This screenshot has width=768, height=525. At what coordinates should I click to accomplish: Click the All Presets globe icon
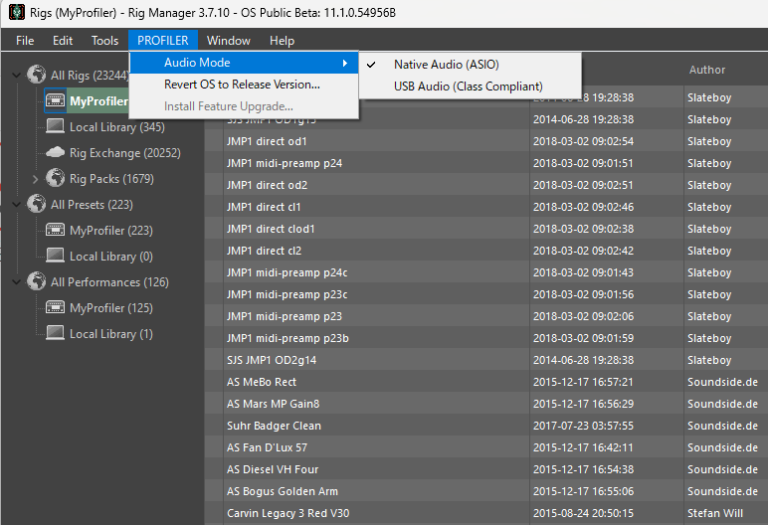[x=37, y=204]
